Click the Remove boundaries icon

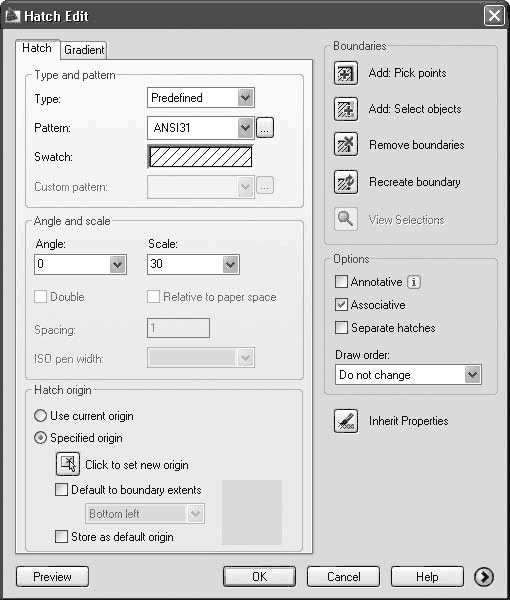point(346,145)
